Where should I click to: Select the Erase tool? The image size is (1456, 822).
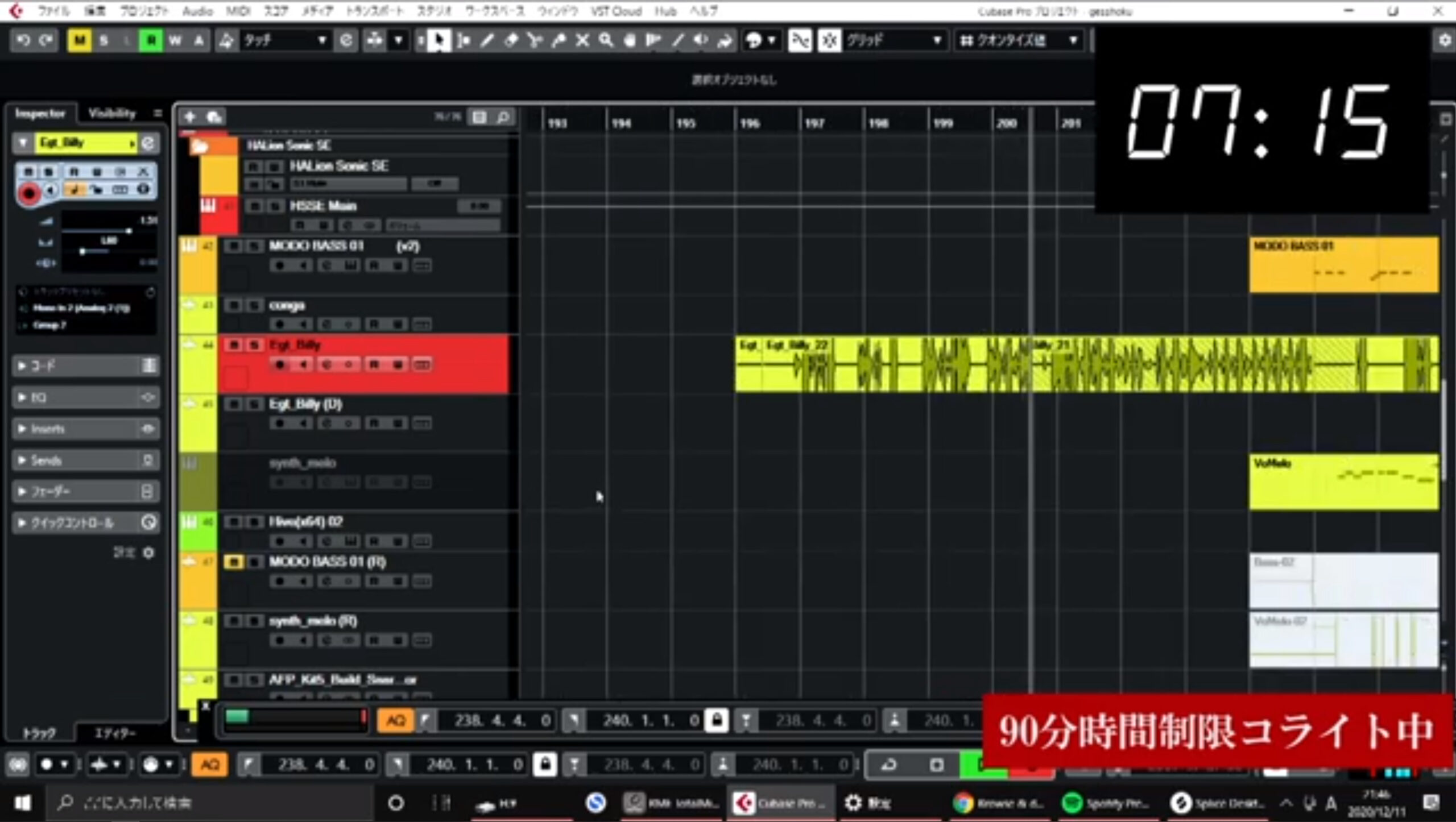tap(511, 40)
